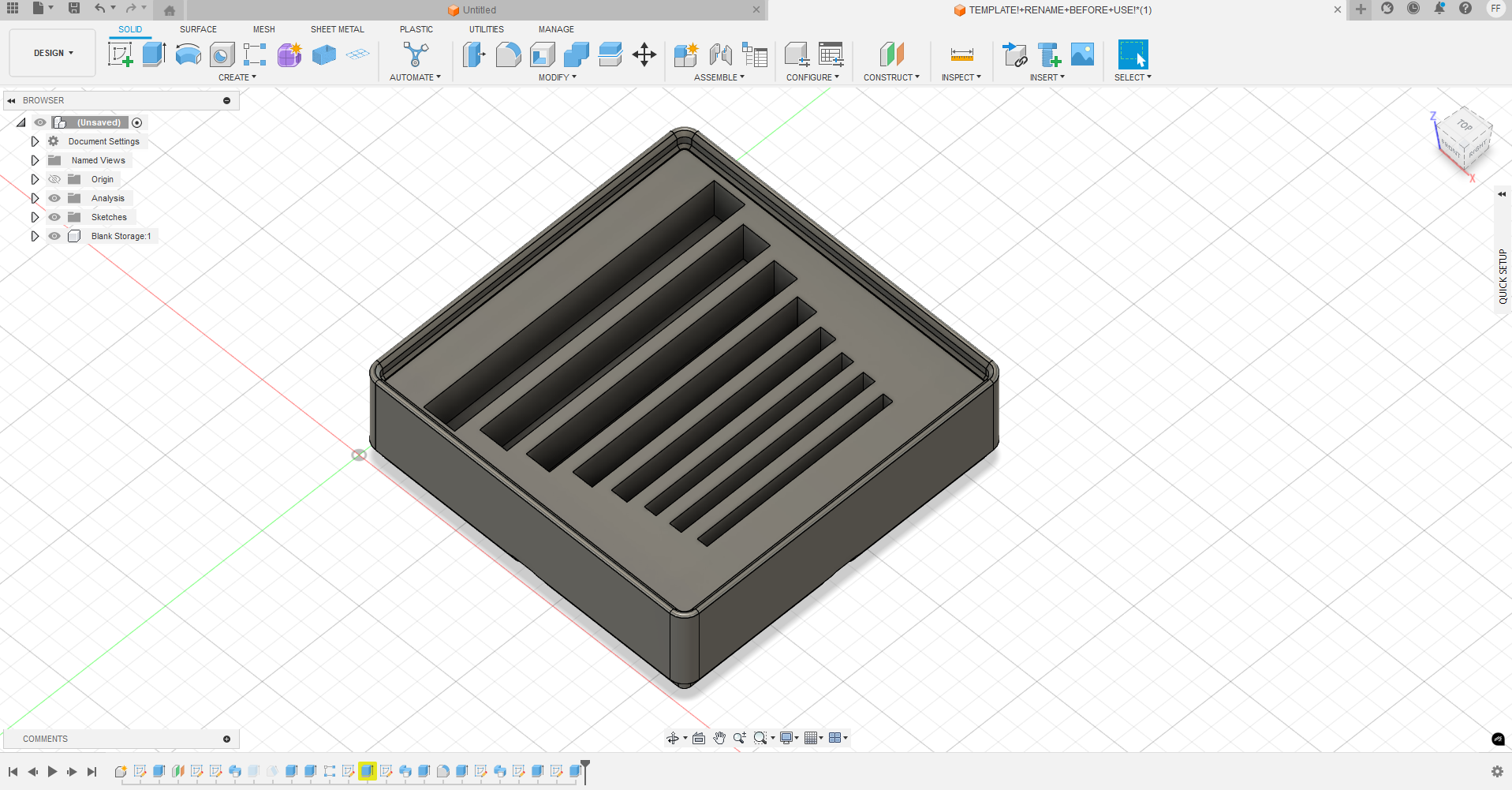Open the DESIGN workspace dropdown
The width and height of the screenshot is (1512, 790).
53,53
